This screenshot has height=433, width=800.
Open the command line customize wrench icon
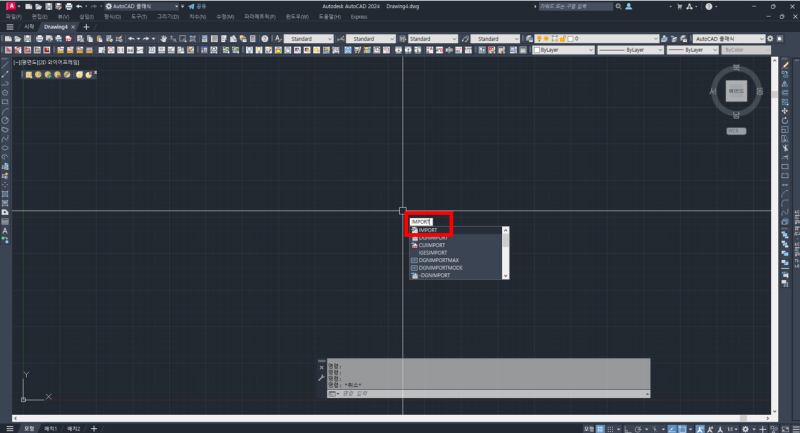(x=321, y=378)
